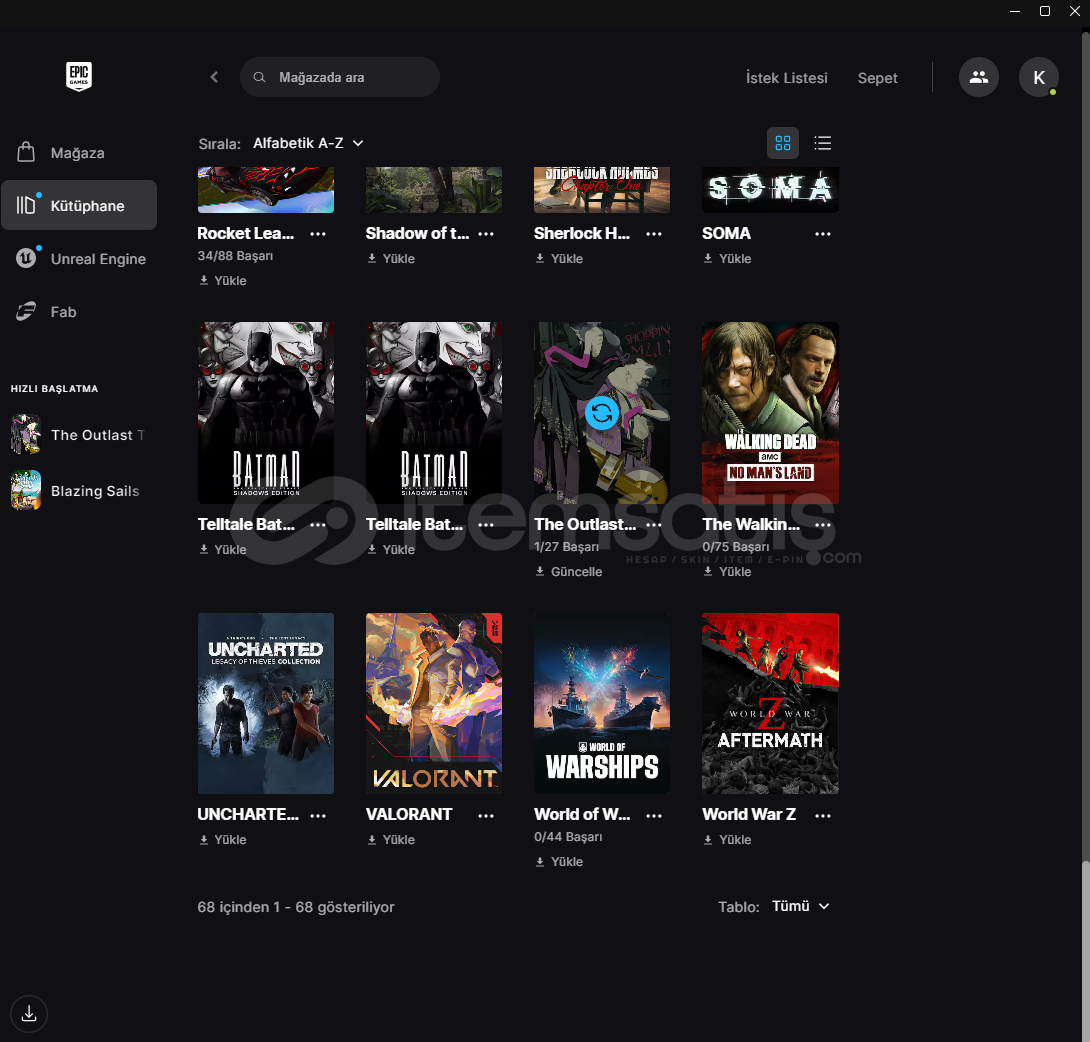This screenshot has width=1090, height=1042.
Task: Open the K profile avatar menu
Action: point(1039,77)
